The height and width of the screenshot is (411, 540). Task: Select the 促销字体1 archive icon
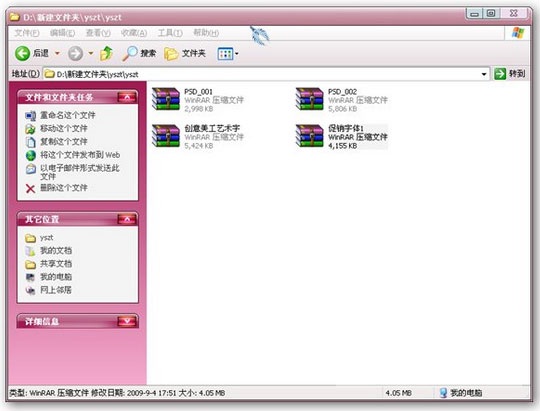[x=310, y=136]
